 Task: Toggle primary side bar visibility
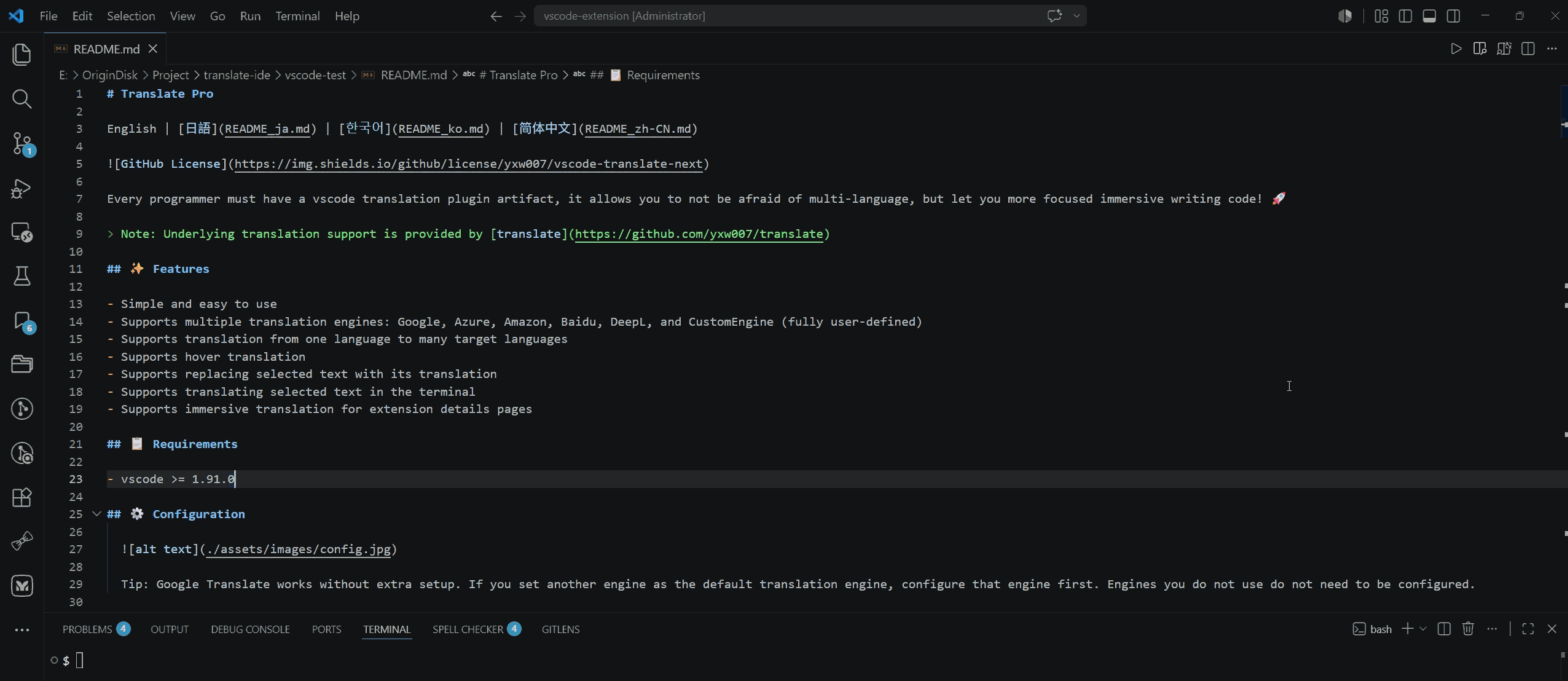click(1405, 16)
